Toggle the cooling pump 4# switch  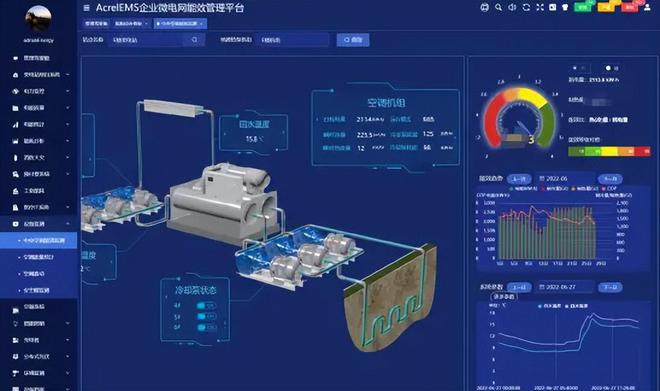(x=206, y=306)
